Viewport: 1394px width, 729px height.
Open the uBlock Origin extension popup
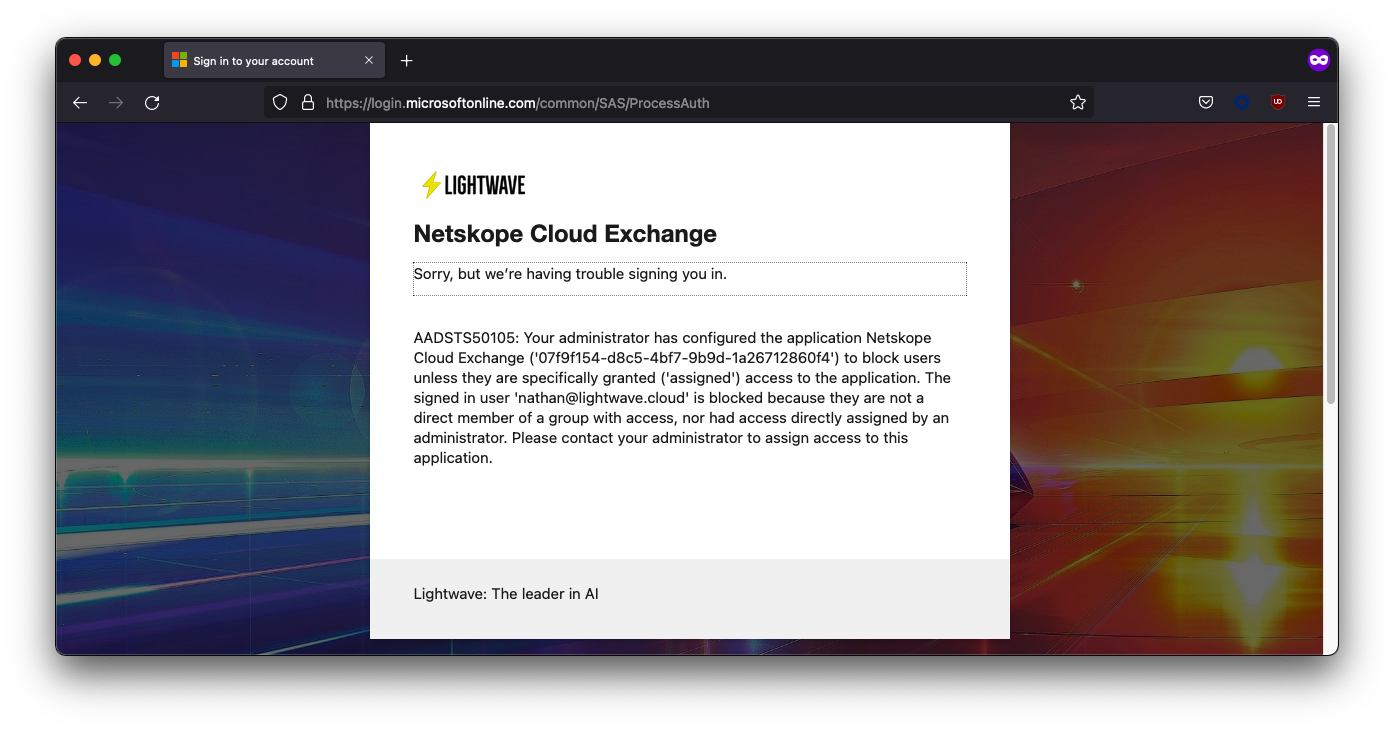[x=1277, y=102]
